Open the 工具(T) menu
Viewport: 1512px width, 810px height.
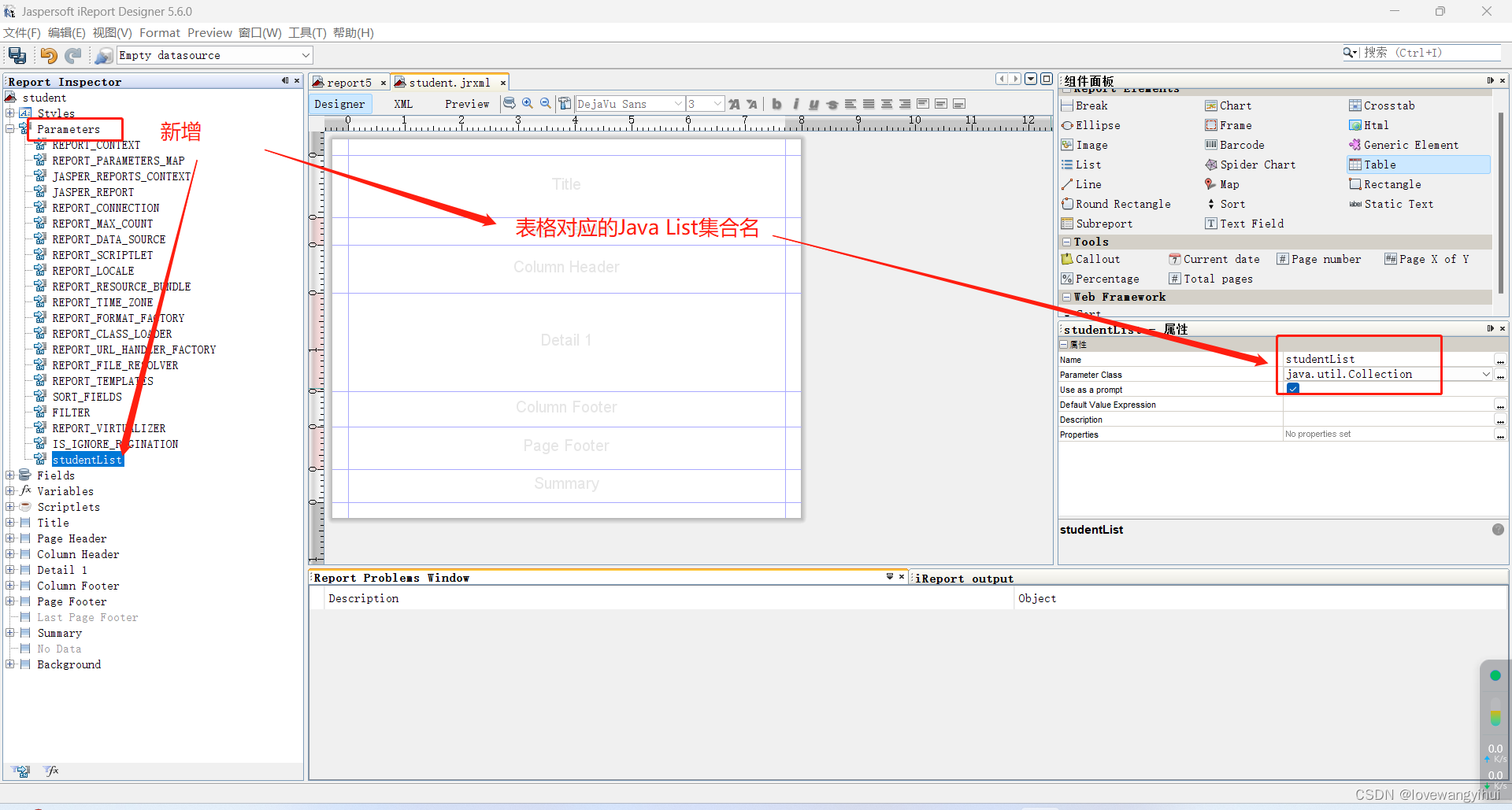pos(307,32)
